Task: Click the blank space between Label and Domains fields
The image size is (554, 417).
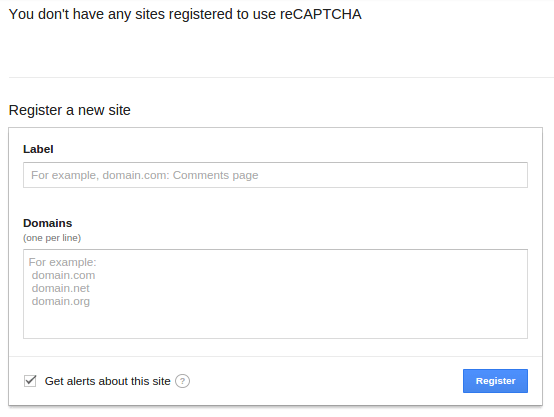Action: point(275,202)
